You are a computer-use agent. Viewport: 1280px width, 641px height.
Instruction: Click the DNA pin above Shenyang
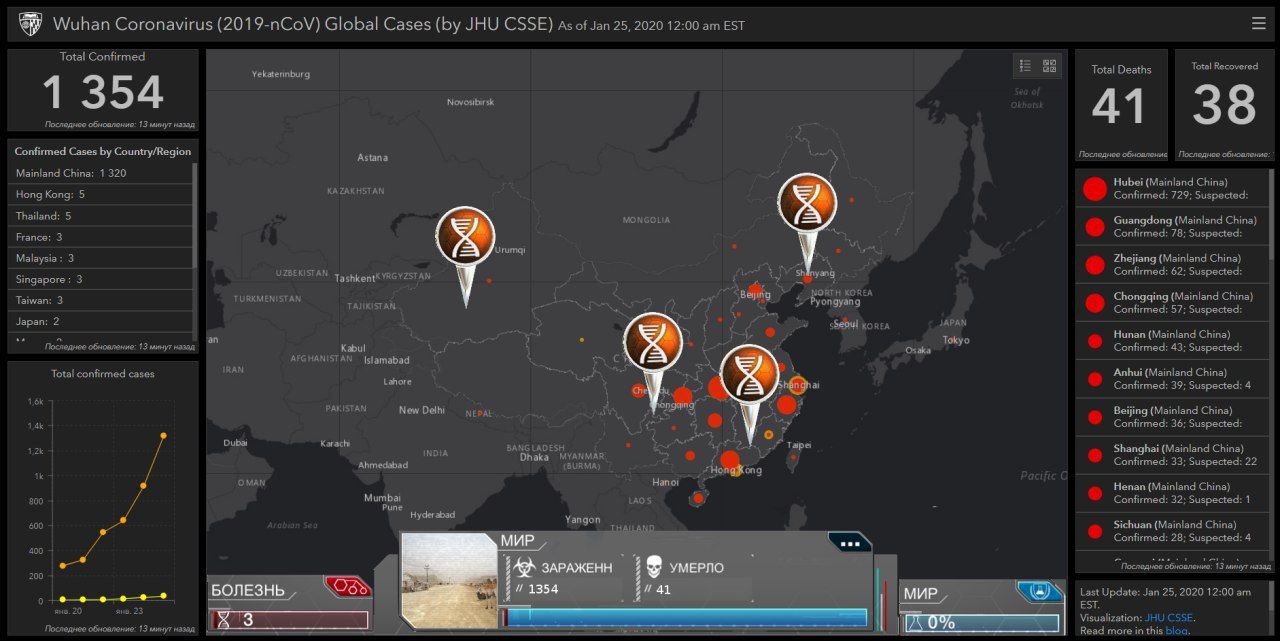coord(807,222)
